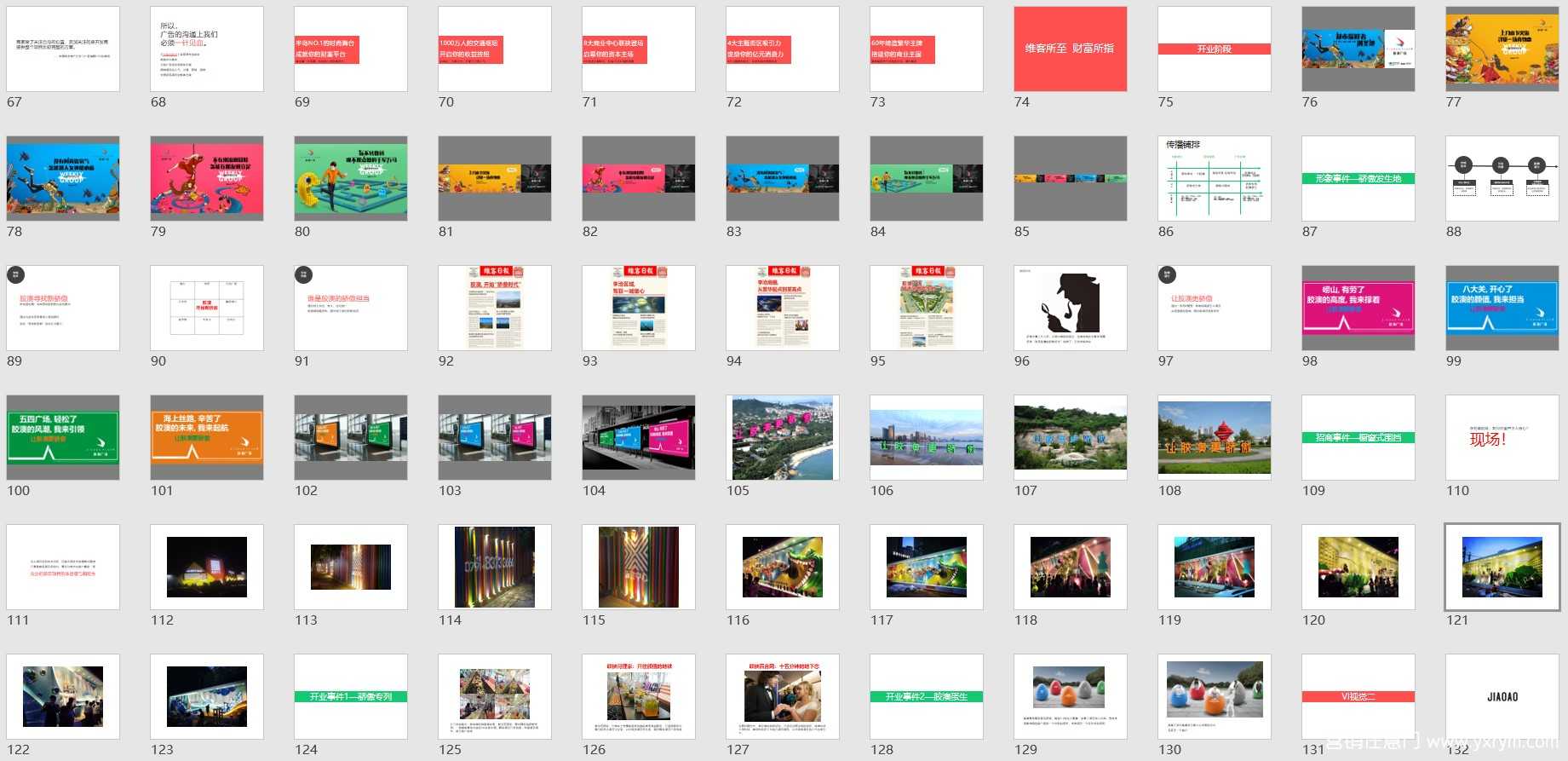Select colorful mascots slide 129
This screenshot has width=1568, height=761.
(x=1071, y=696)
